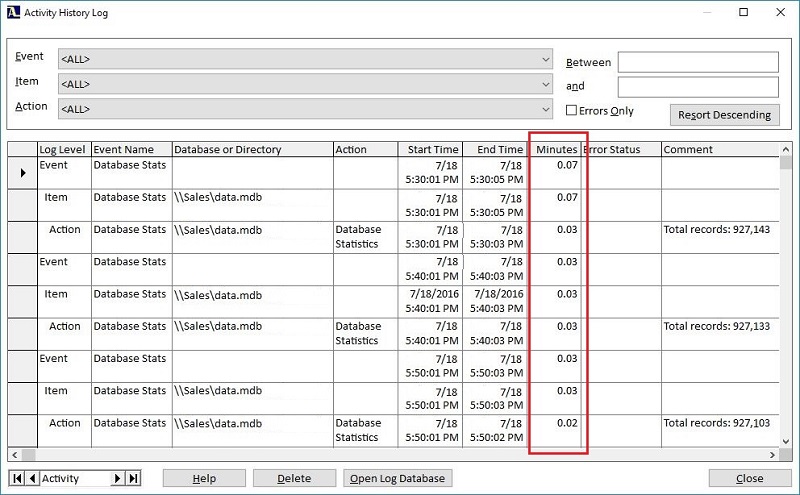The width and height of the screenshot is (800, 495).
Task: Expand the Item filter dropdown
Action: (545, 85)
